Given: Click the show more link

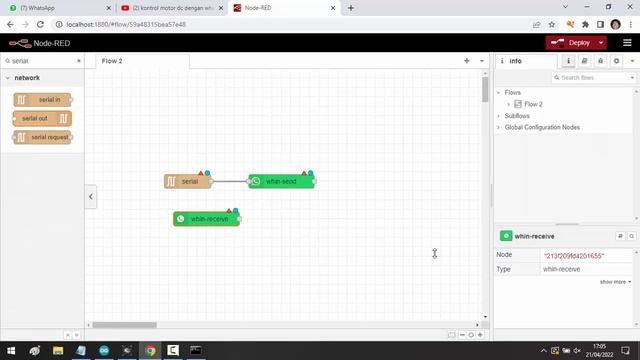Looking at the screenshot, I should [615, 282].
